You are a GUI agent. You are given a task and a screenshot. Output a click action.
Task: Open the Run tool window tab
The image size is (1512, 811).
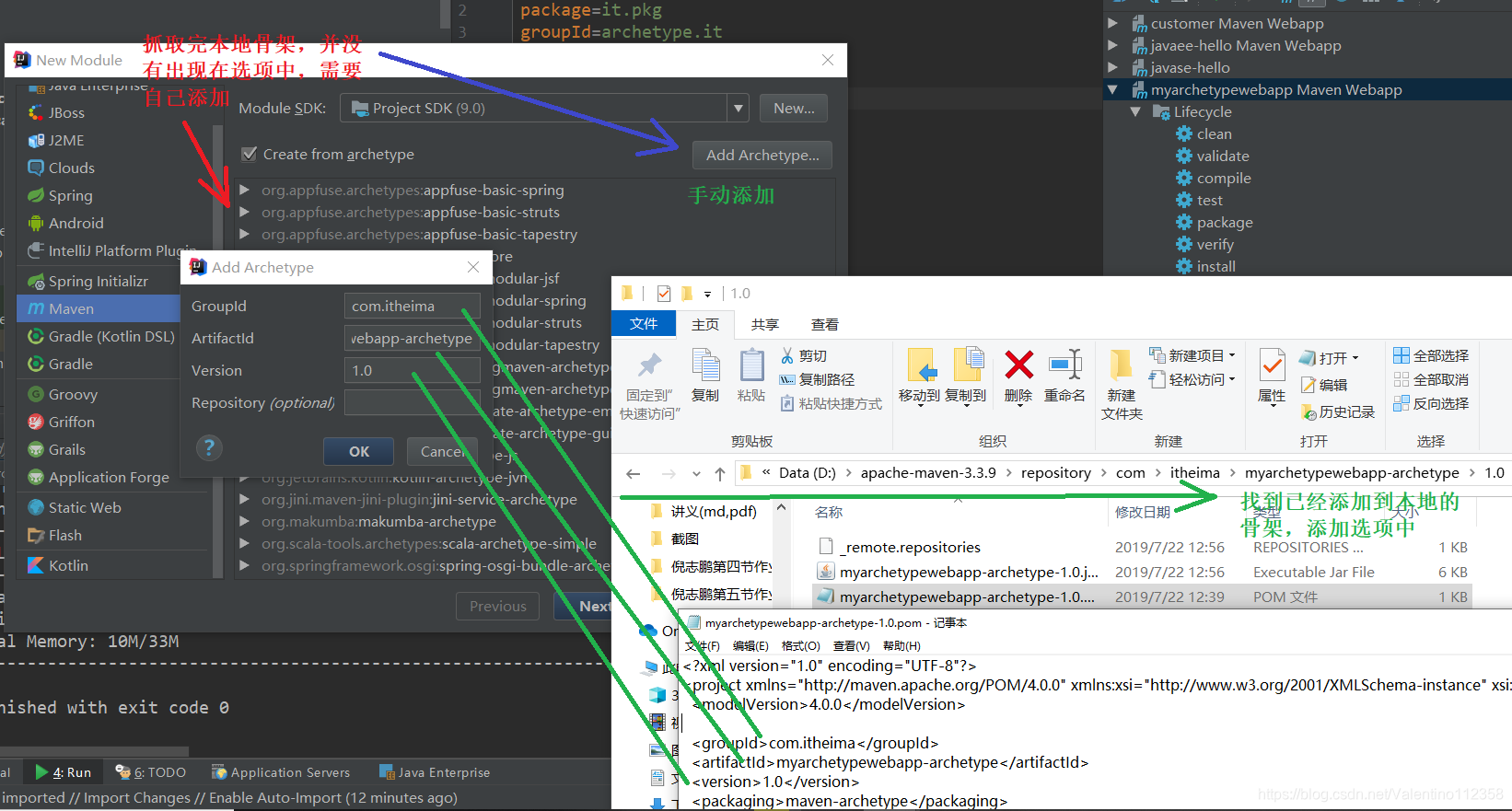pyautogui.click(x=64, y=772)
